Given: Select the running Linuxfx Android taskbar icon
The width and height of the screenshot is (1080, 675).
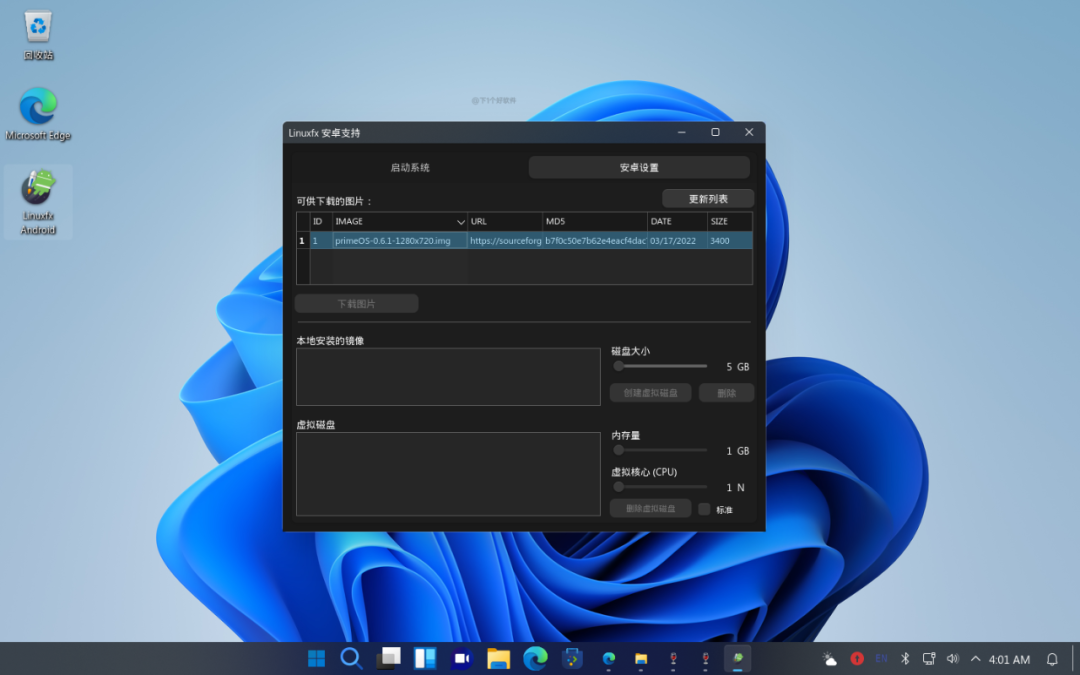Looking at the screenshot, I should coord(737,658).
